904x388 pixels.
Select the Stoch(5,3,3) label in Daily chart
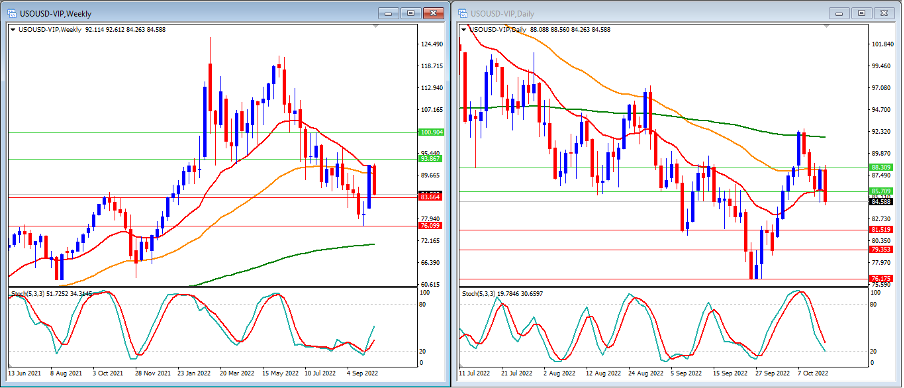tap(479, 294)
